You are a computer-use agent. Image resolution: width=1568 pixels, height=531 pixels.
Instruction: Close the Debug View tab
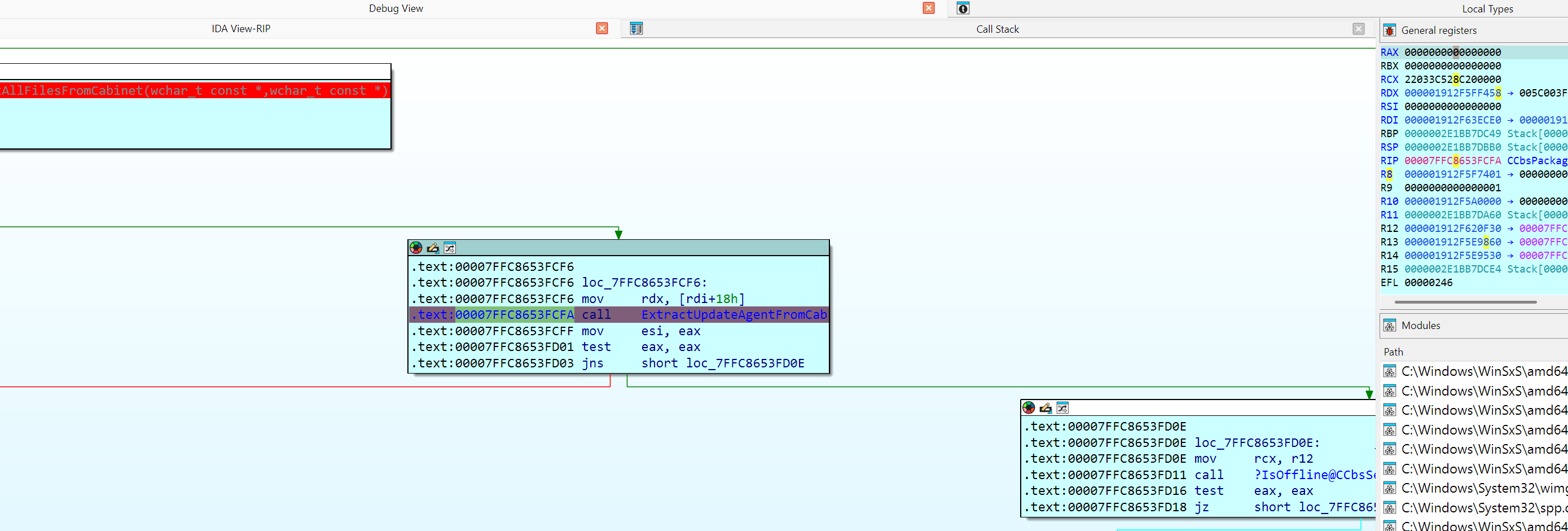click(928, 8)
